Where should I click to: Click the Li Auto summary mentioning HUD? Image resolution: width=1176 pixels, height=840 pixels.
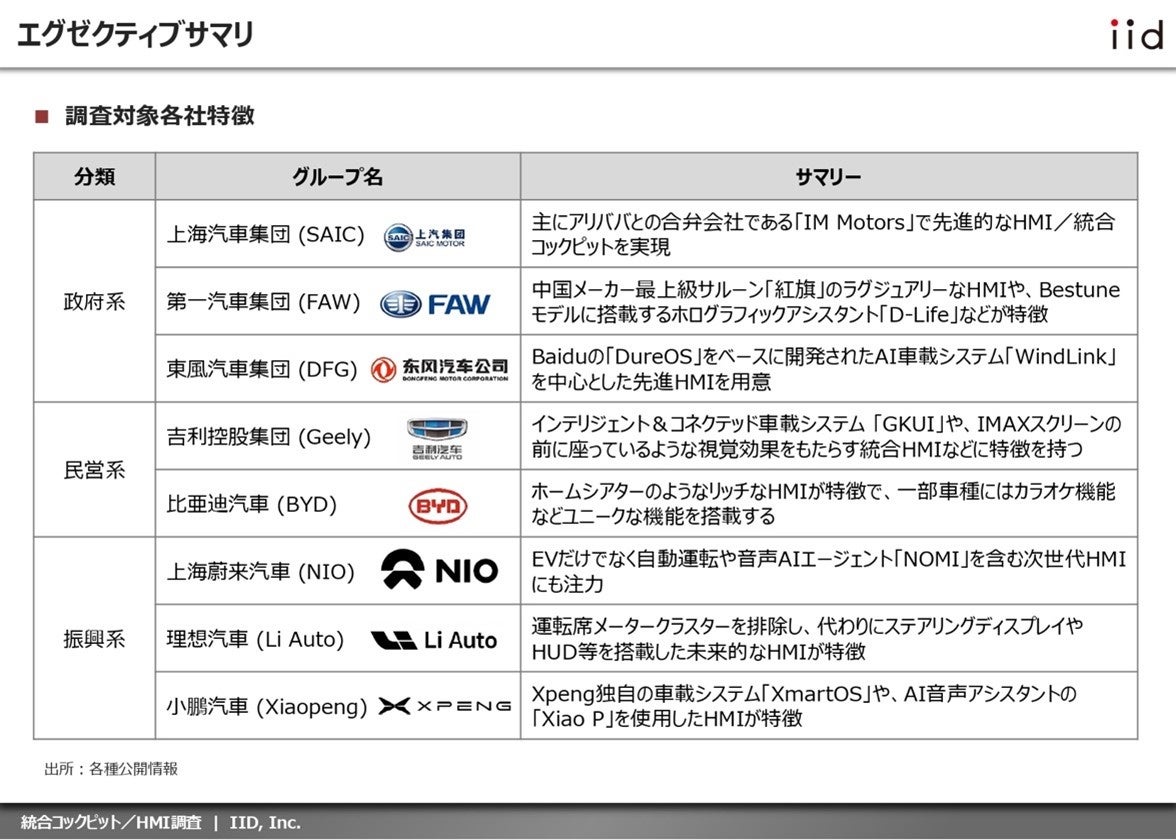click(807, 639)
